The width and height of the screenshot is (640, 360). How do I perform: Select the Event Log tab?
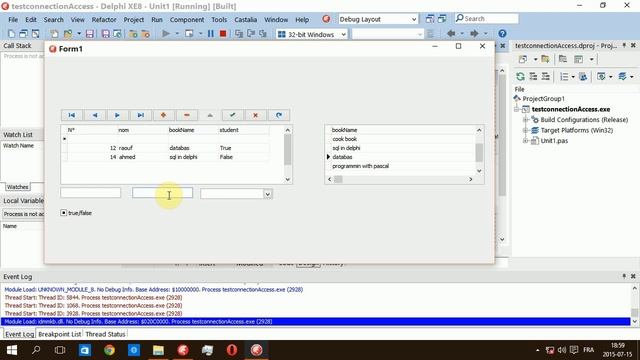pos(19,334)
